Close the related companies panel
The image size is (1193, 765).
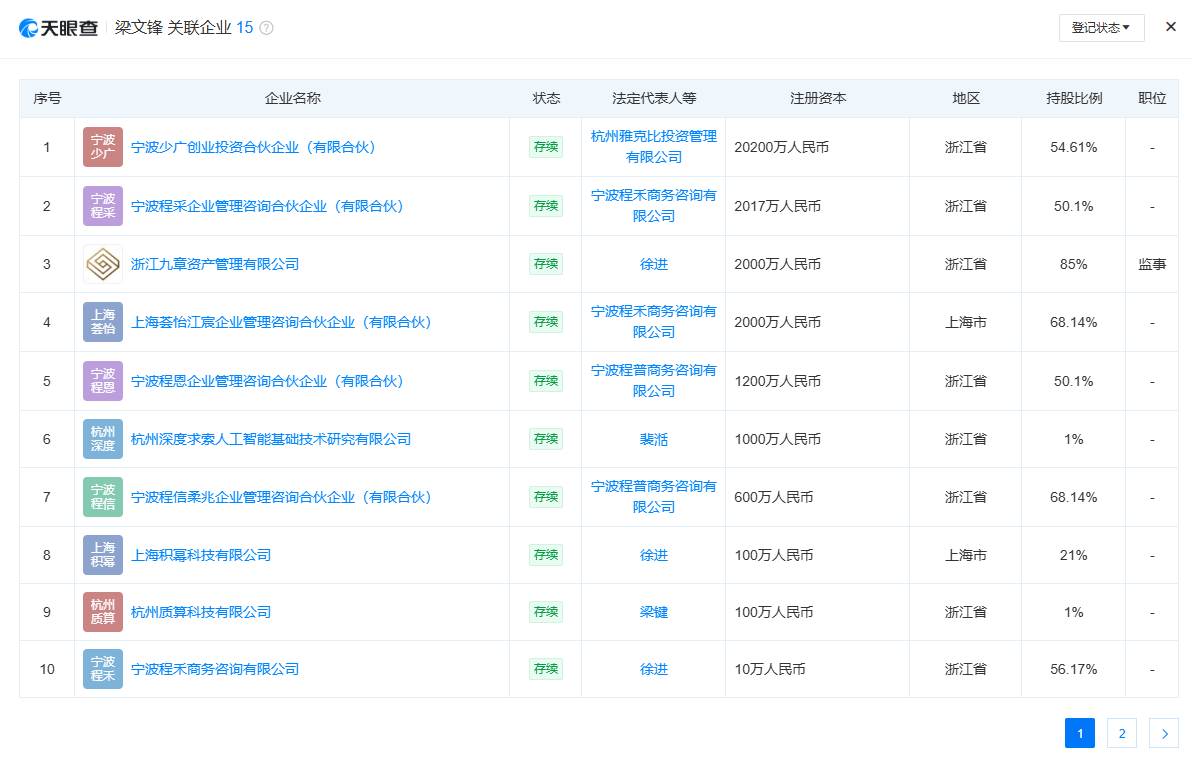(1170, 27)
